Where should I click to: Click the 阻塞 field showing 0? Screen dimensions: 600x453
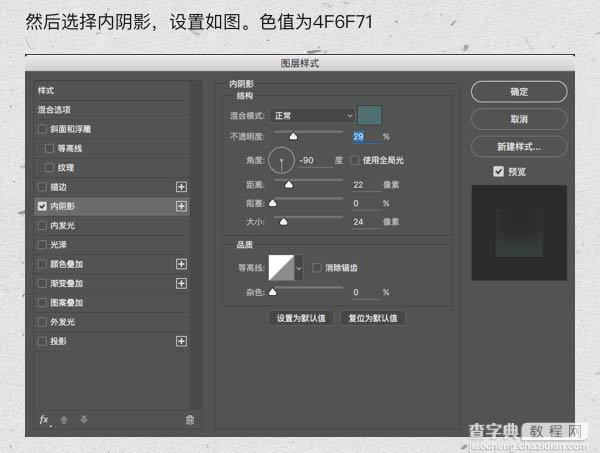367,204
